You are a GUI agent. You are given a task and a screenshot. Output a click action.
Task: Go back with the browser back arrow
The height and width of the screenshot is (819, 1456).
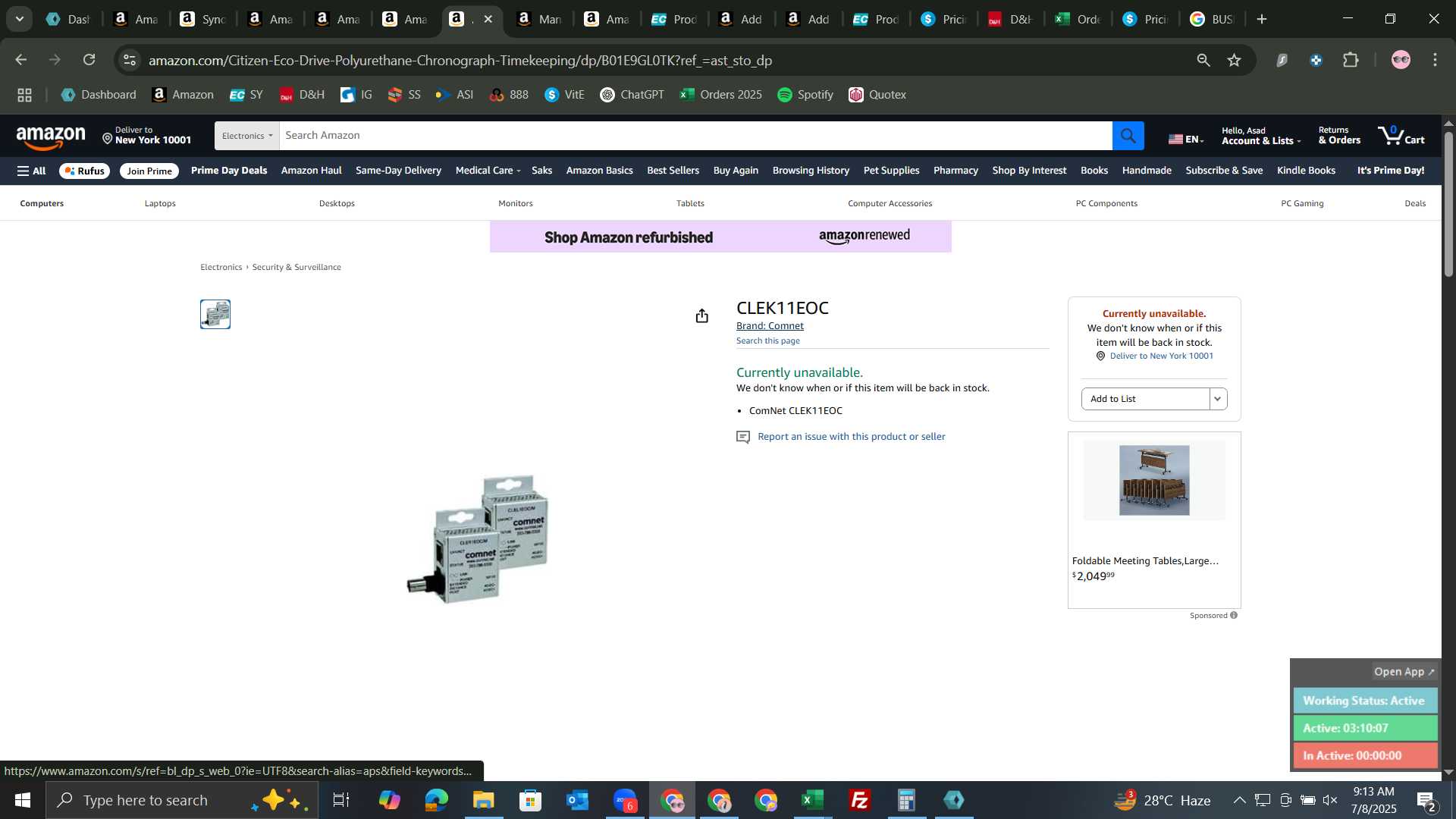point(20,60)
